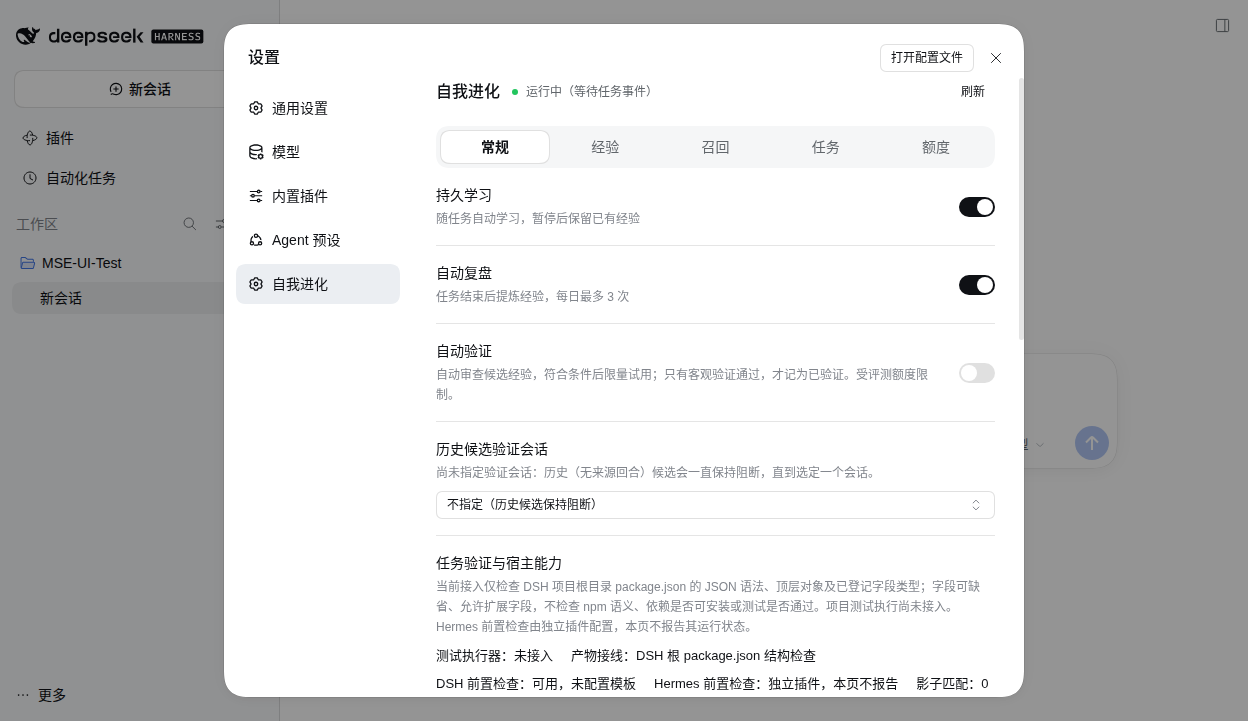Click the ellipsis icon beside 更多
The image size is (1248, 721).
pos(23,695)
